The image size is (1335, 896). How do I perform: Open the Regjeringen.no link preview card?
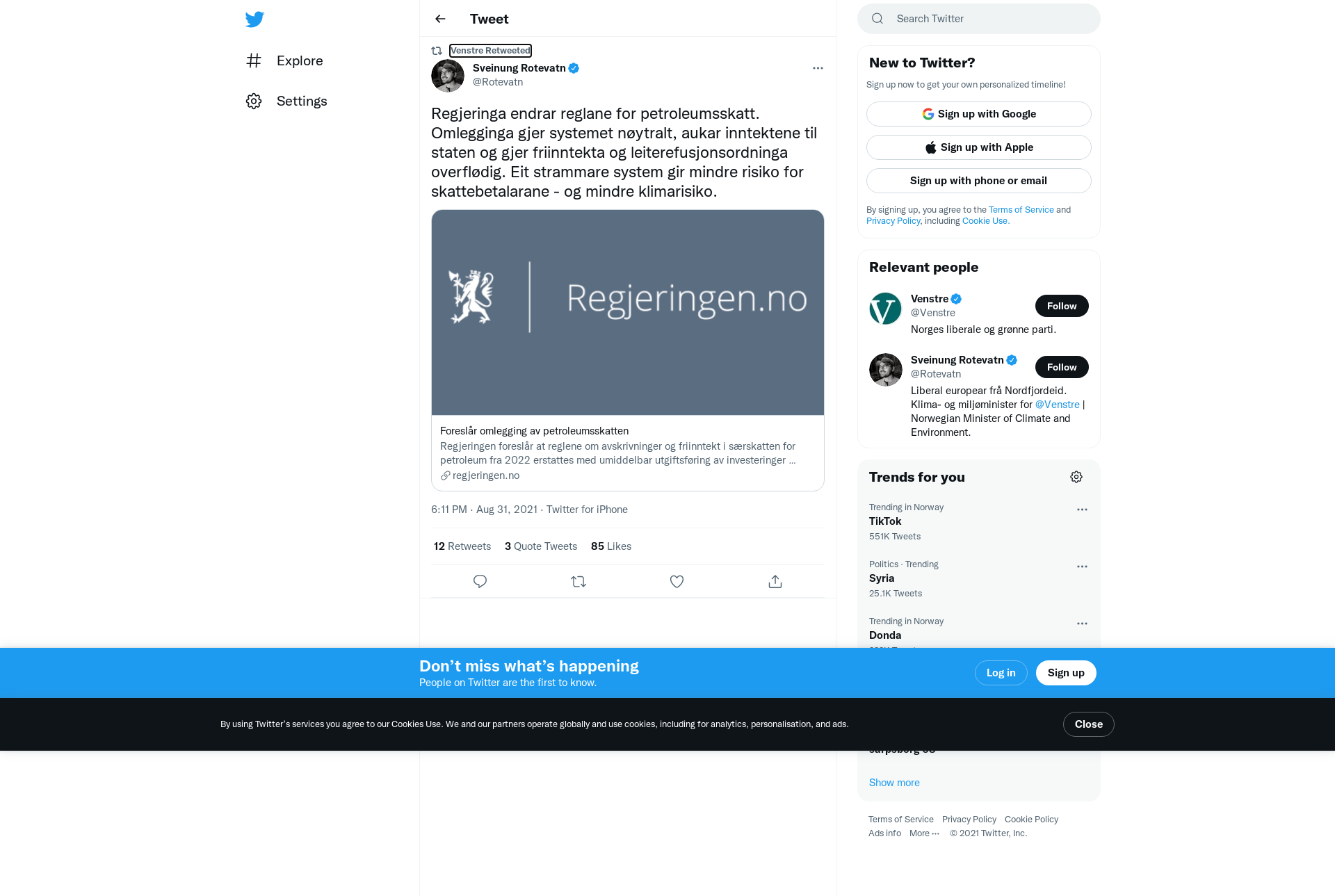coord(627,350)
